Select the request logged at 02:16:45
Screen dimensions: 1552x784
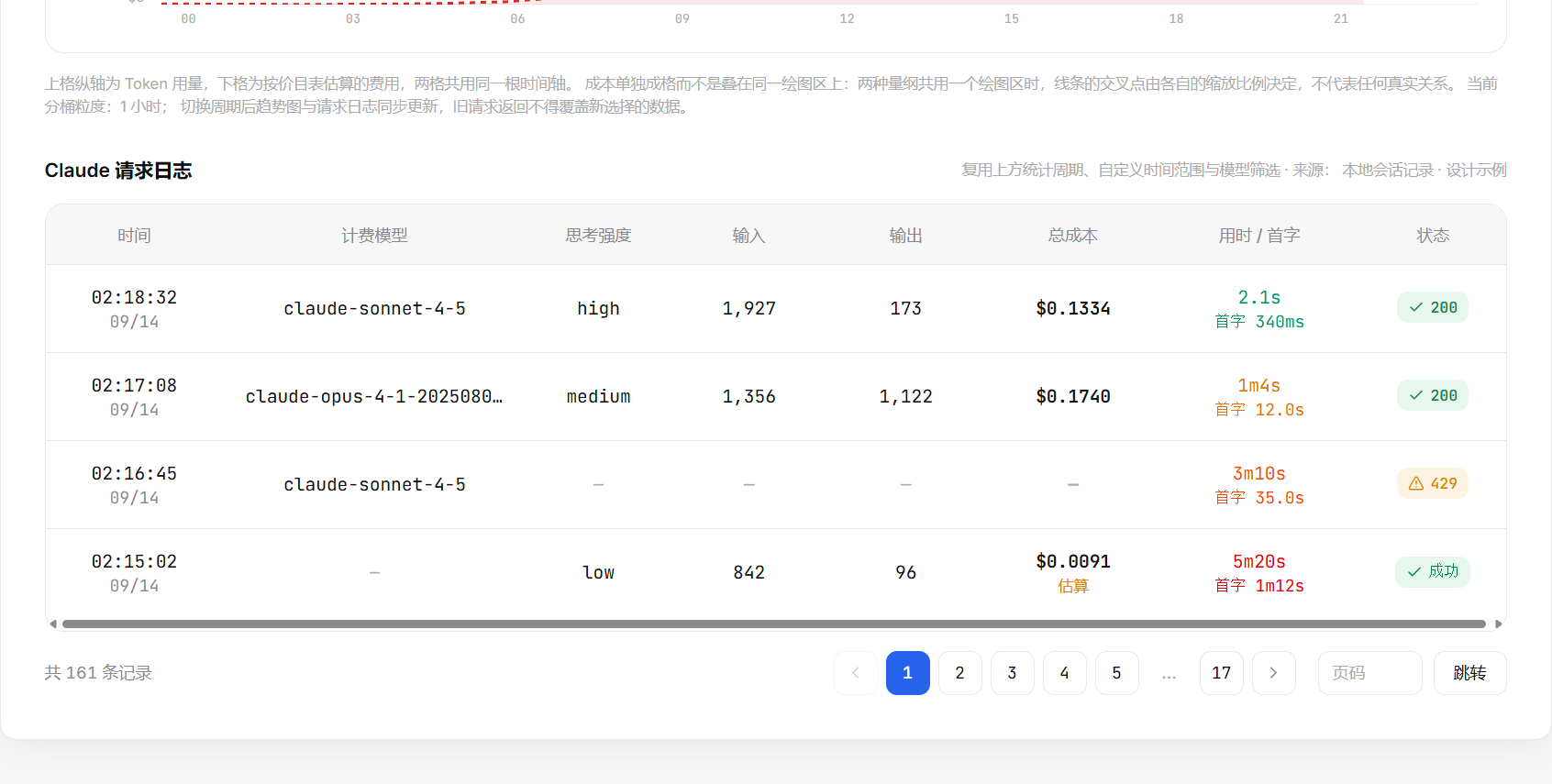tap(776, 485)
